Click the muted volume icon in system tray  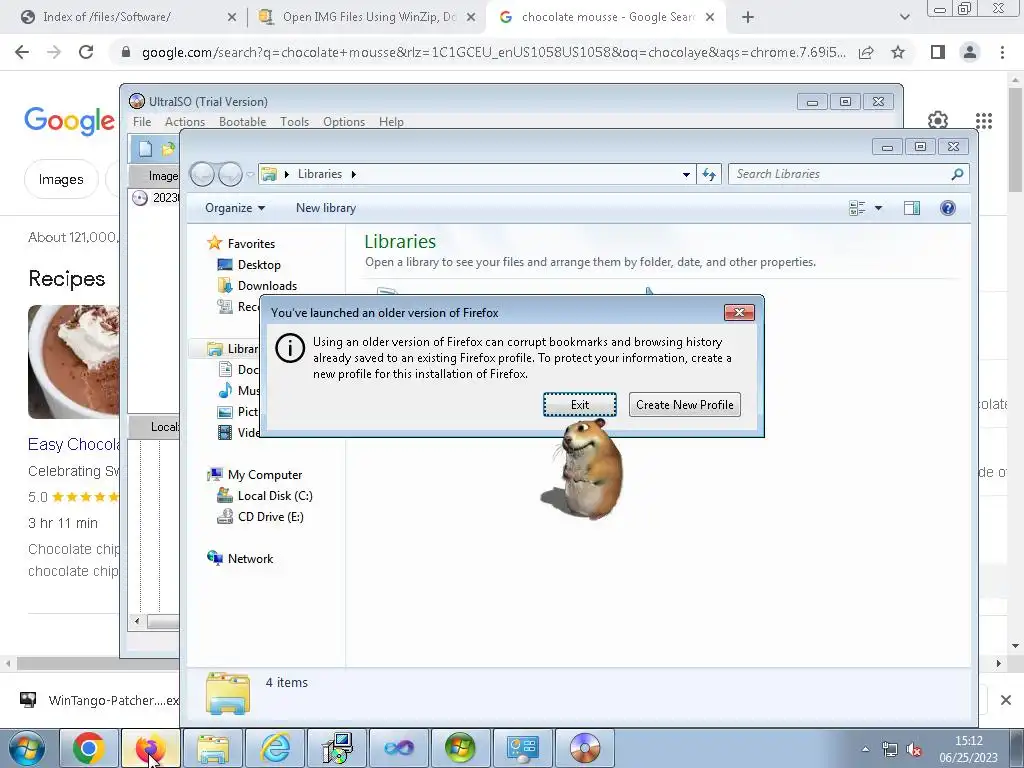click(x=915, y=749)
